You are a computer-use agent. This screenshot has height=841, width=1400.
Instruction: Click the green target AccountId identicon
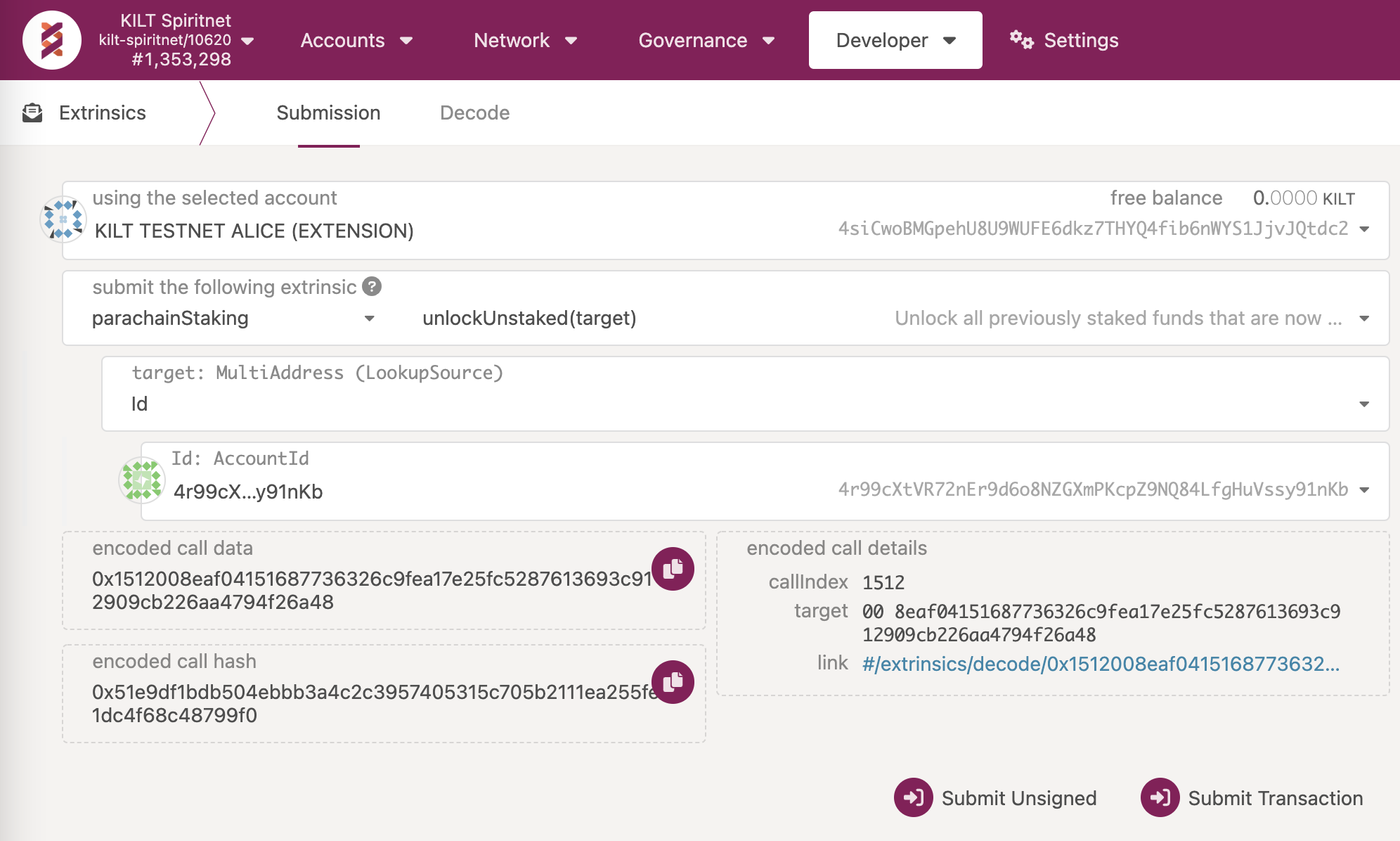click(142, 480)
